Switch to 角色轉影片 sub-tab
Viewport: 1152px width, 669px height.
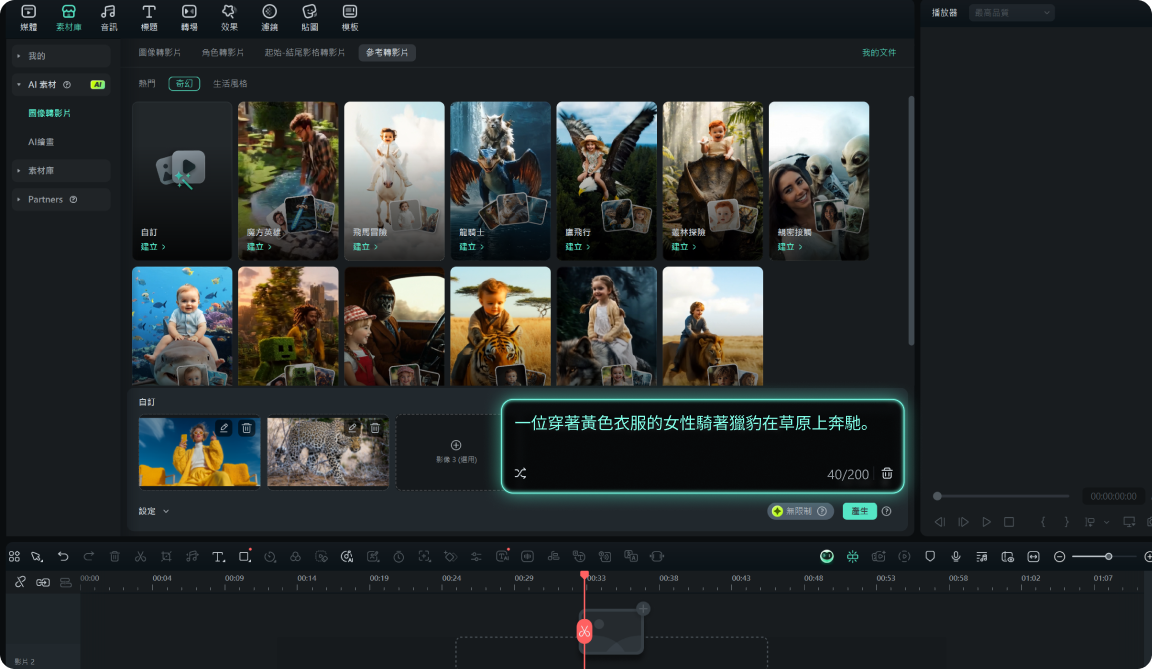pyautogui.click(x=223, y=53)
